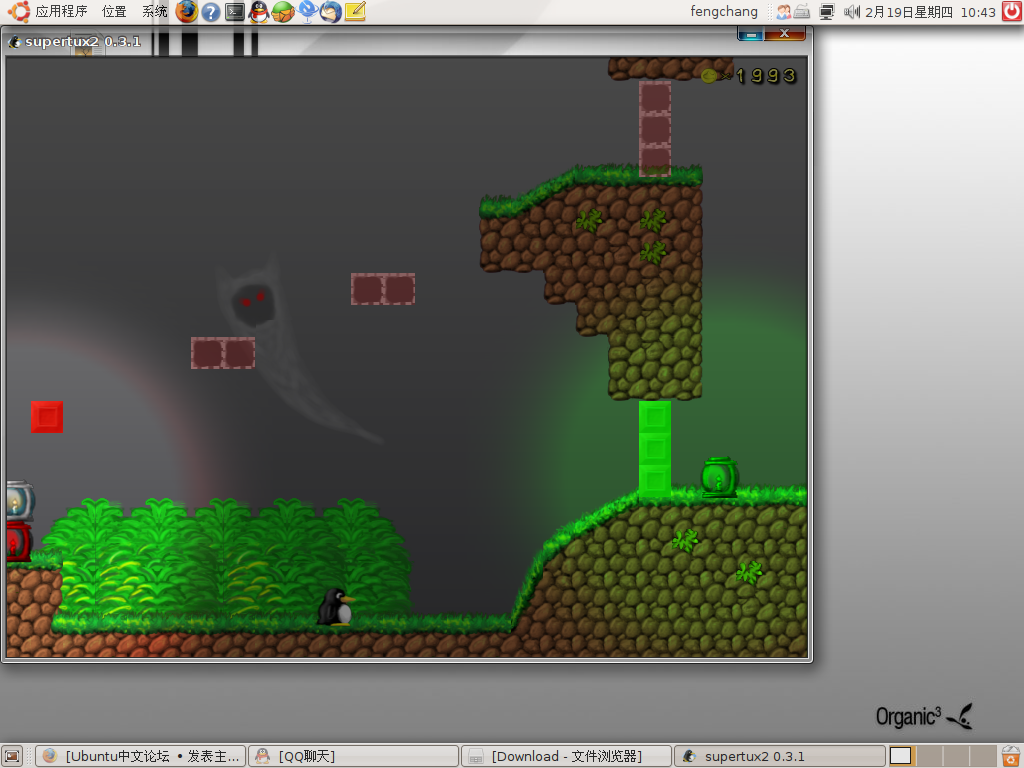Select the first workspace in the switcher
The width and height of the screenshot is (1024, 768).
click(900, 756)
